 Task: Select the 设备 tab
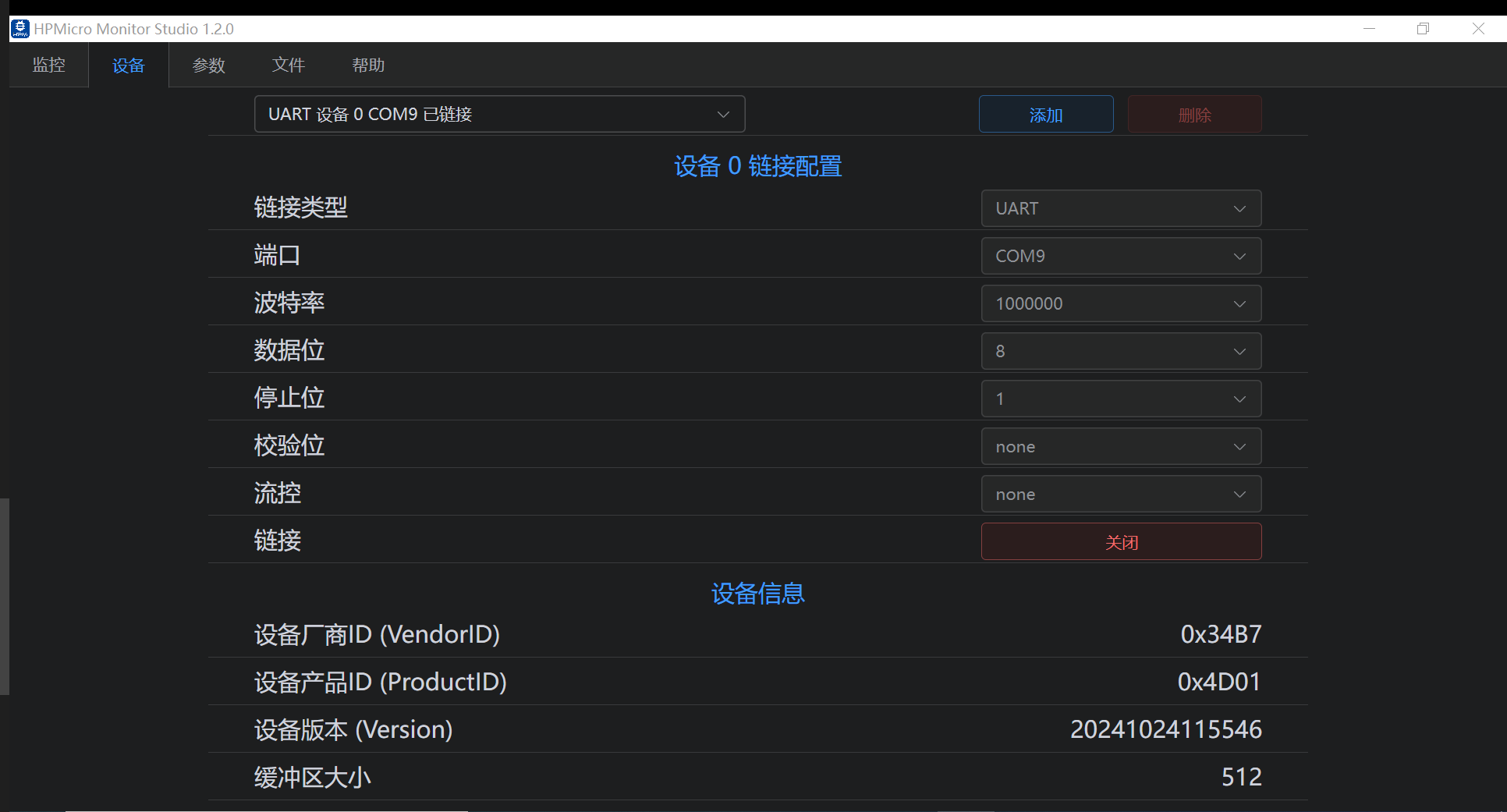[x=129, y=66]
